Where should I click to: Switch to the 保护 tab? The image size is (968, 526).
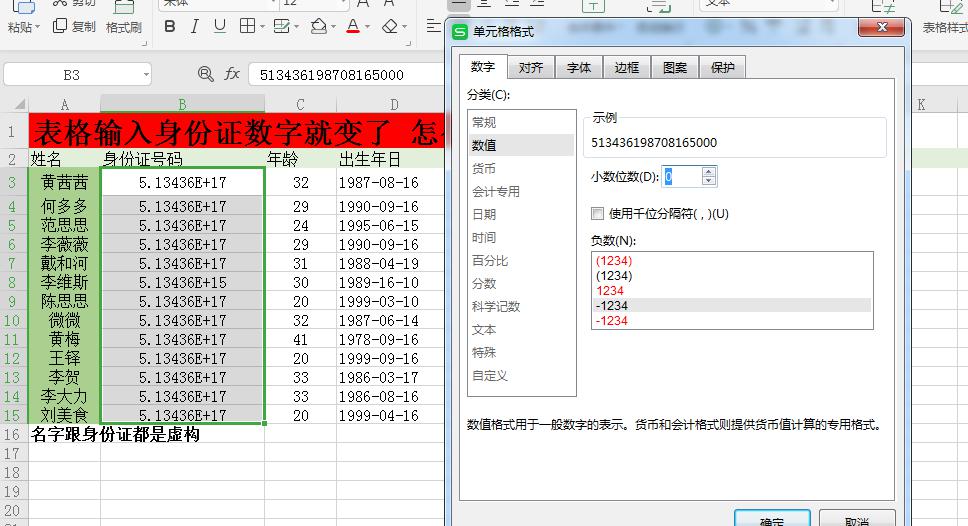pos(722,67)
